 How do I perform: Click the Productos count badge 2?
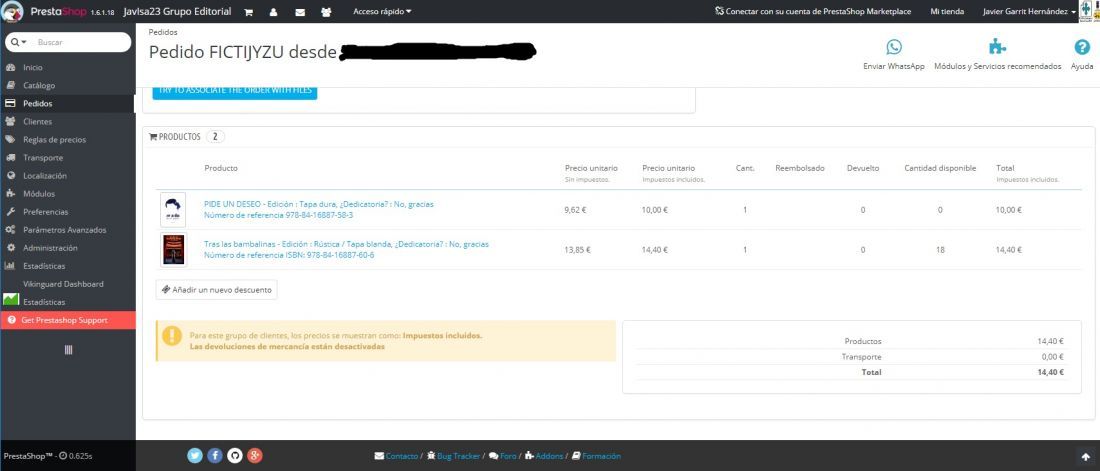(215, 137)
